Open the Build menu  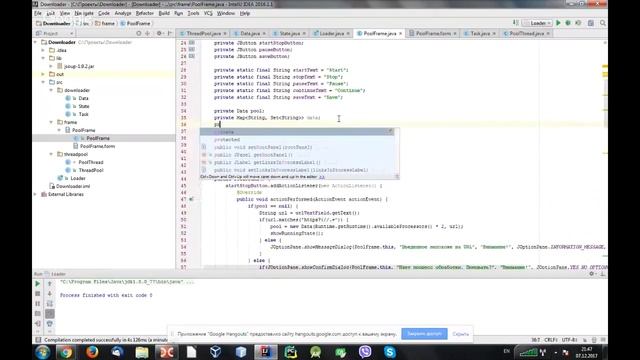click(164, 13)
